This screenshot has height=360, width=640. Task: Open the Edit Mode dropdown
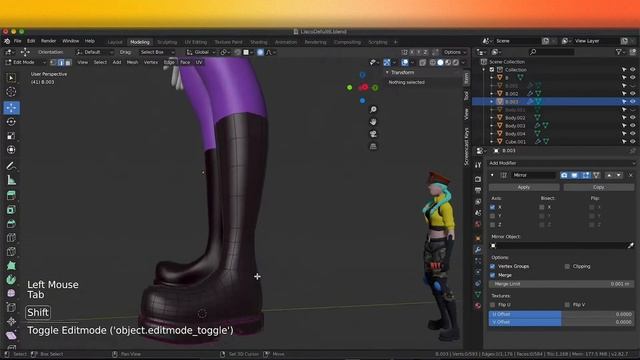point(26,62)
